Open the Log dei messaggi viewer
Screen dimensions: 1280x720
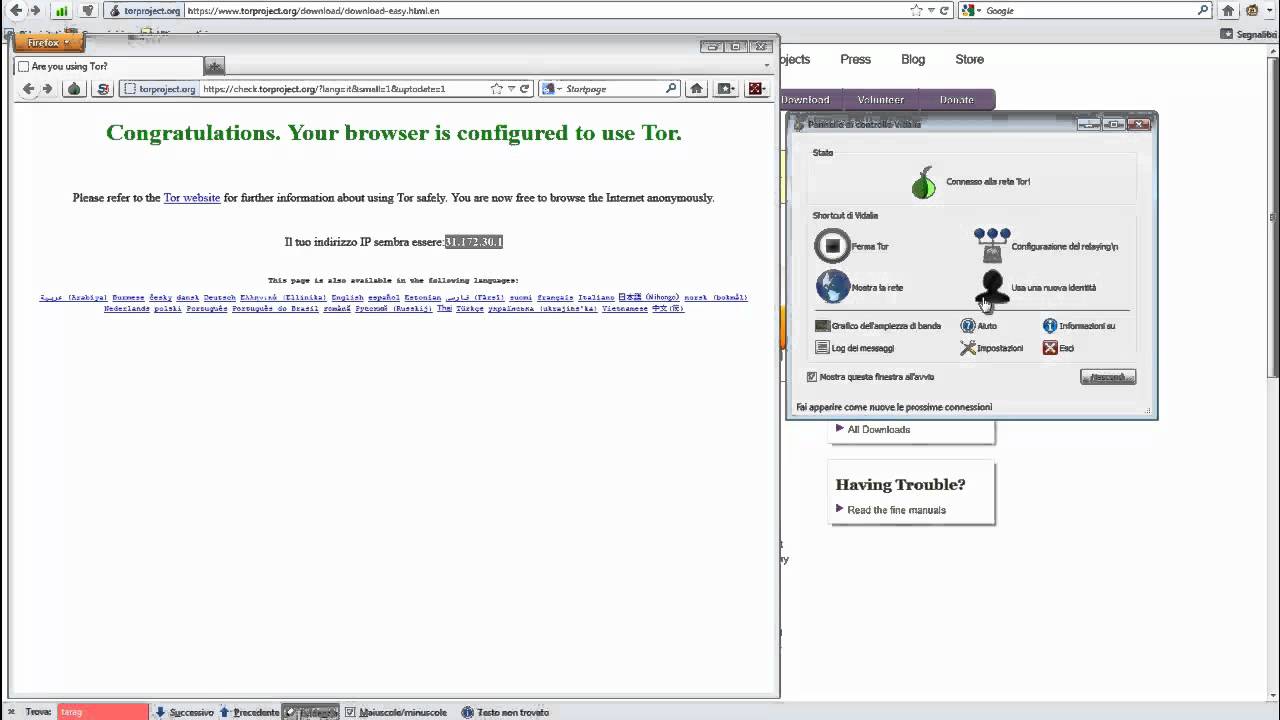point(855,348)
